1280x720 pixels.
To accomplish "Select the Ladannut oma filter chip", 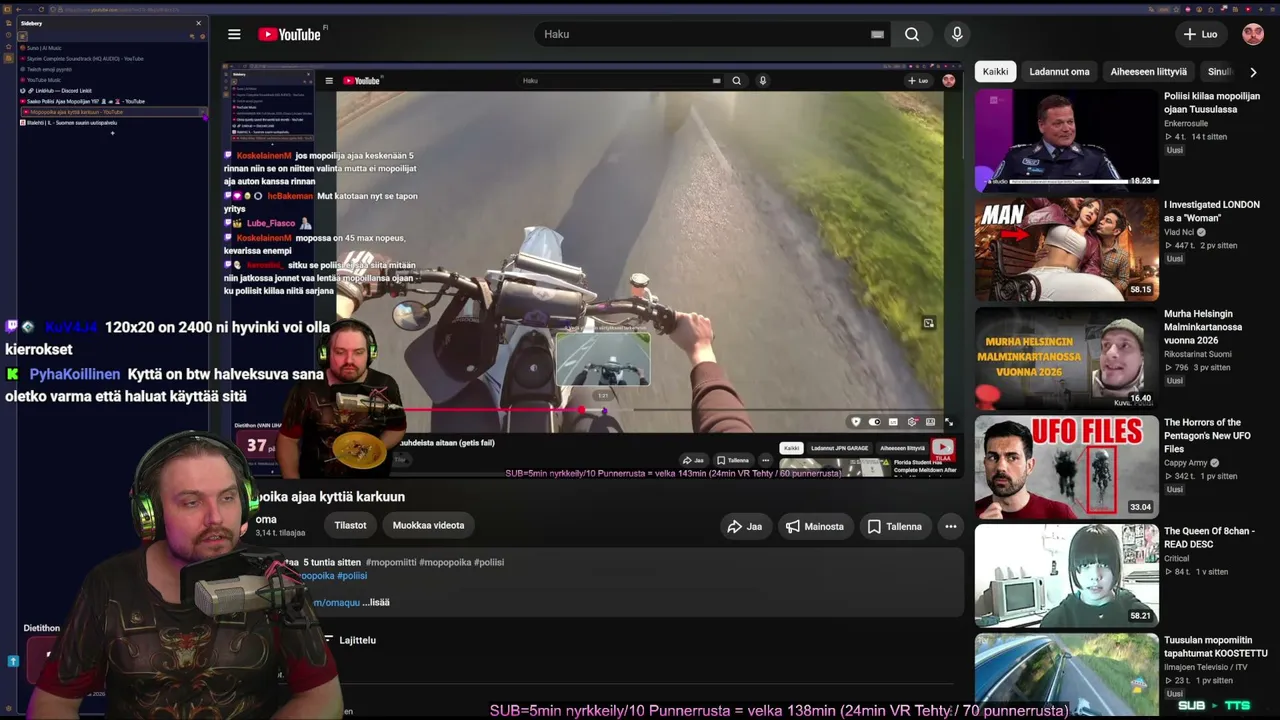I will 1059,72.
